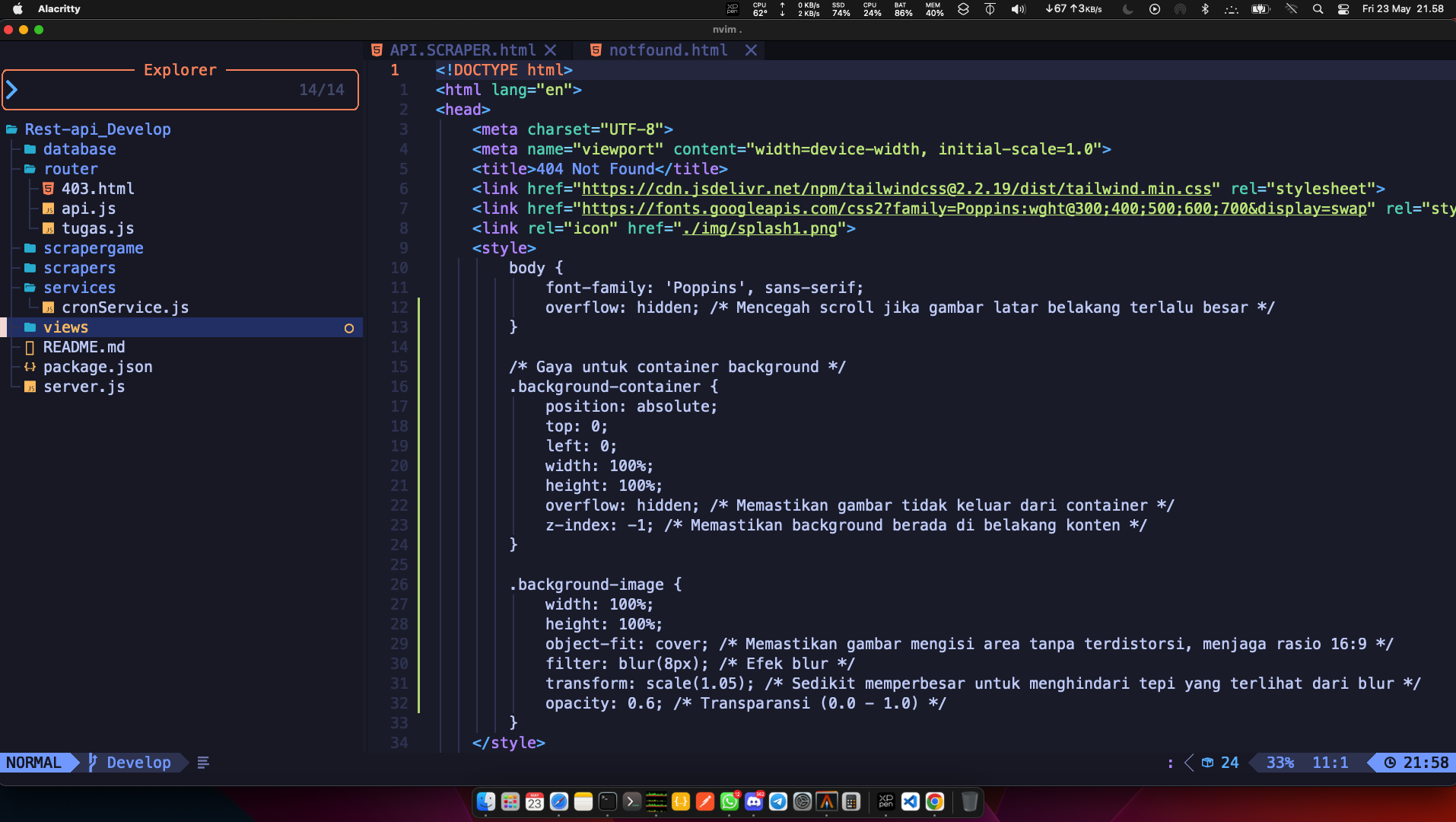
Task: Click the JS icon beside server.js
Action: [x=30, y=387]
